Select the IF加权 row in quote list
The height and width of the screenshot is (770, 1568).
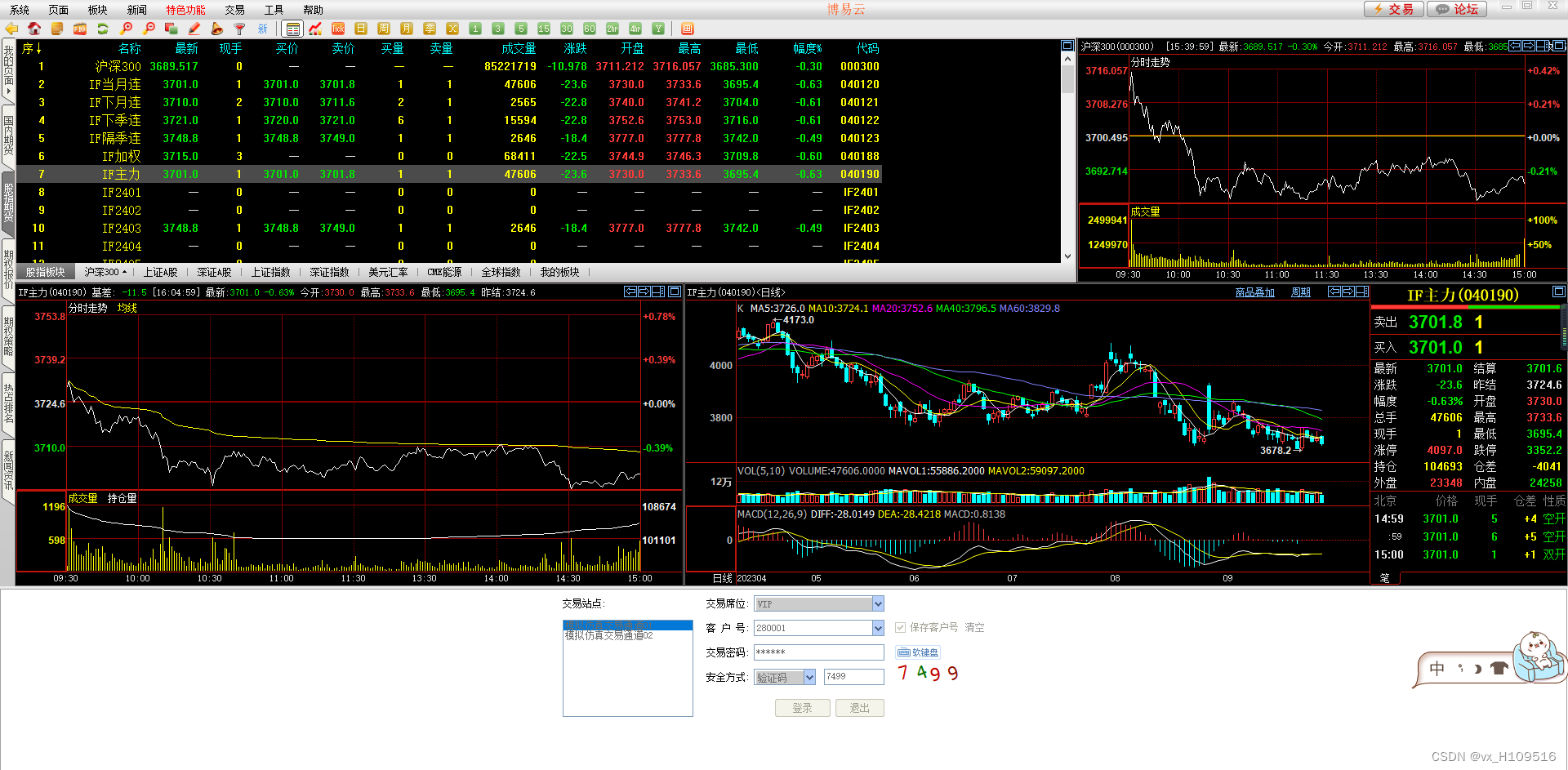tap(449, 156)
